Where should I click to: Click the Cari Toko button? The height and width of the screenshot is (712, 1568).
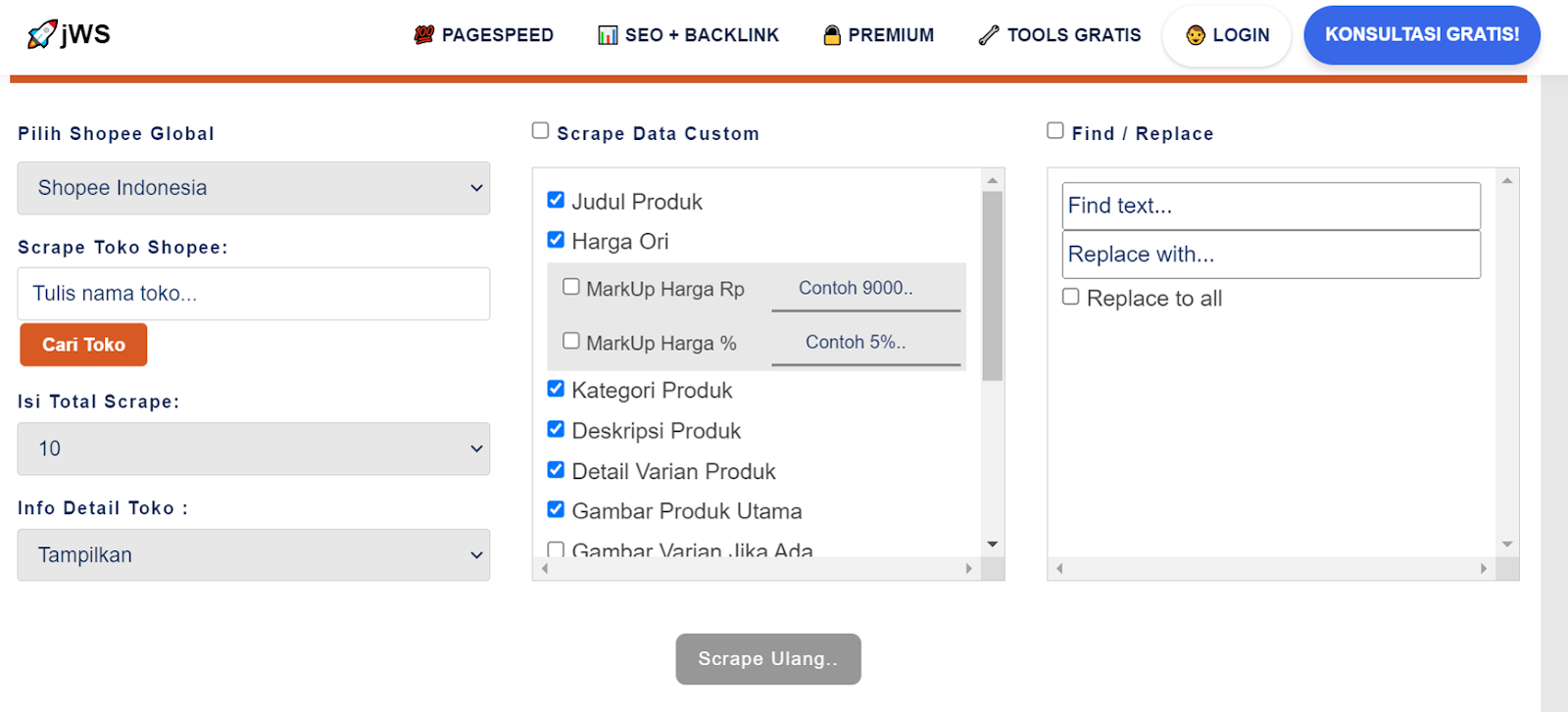coord(83,345)
